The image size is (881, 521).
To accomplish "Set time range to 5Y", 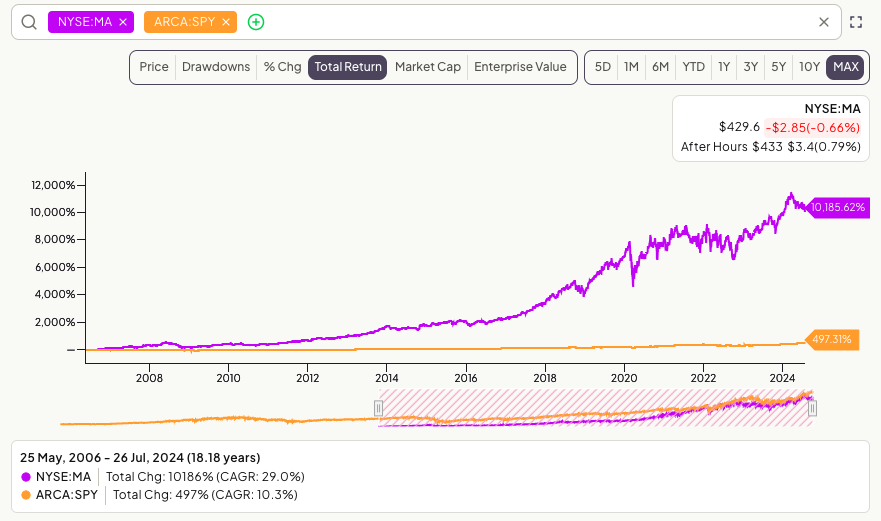I will [779, 67].
